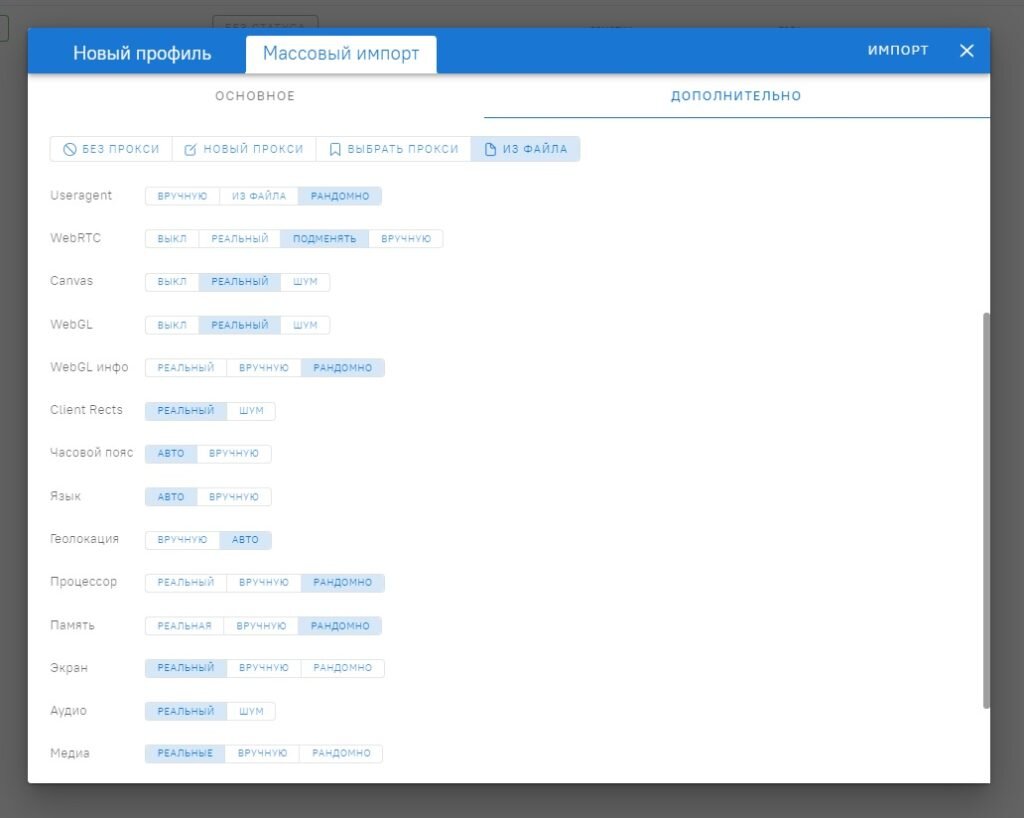Select the Дополнительно section tab
The image size is (1024, 818).
point(736,96)
